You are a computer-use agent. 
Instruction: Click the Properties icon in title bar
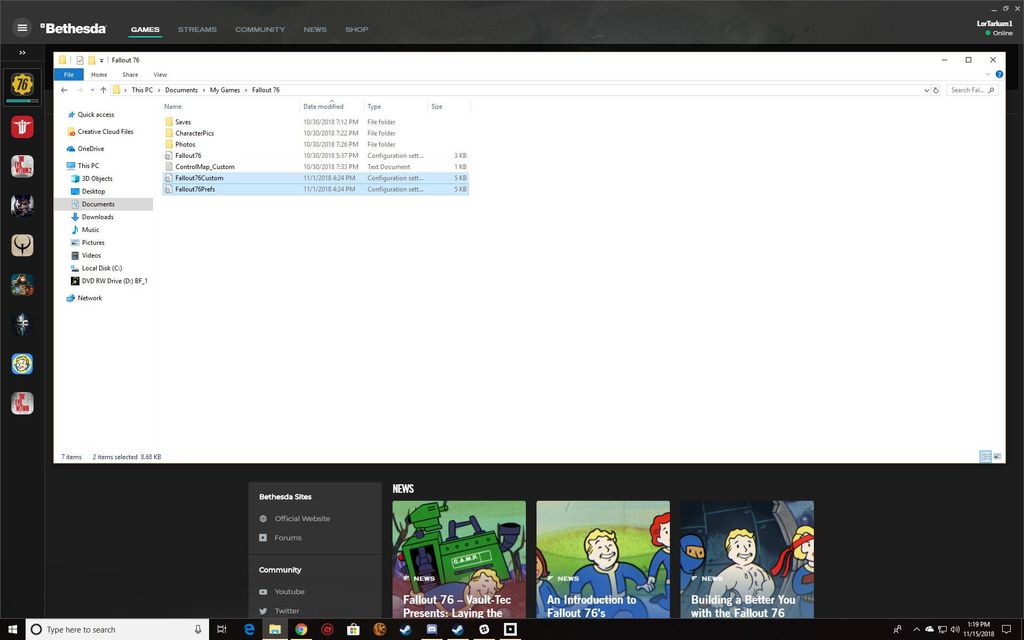tap(80, 60)
